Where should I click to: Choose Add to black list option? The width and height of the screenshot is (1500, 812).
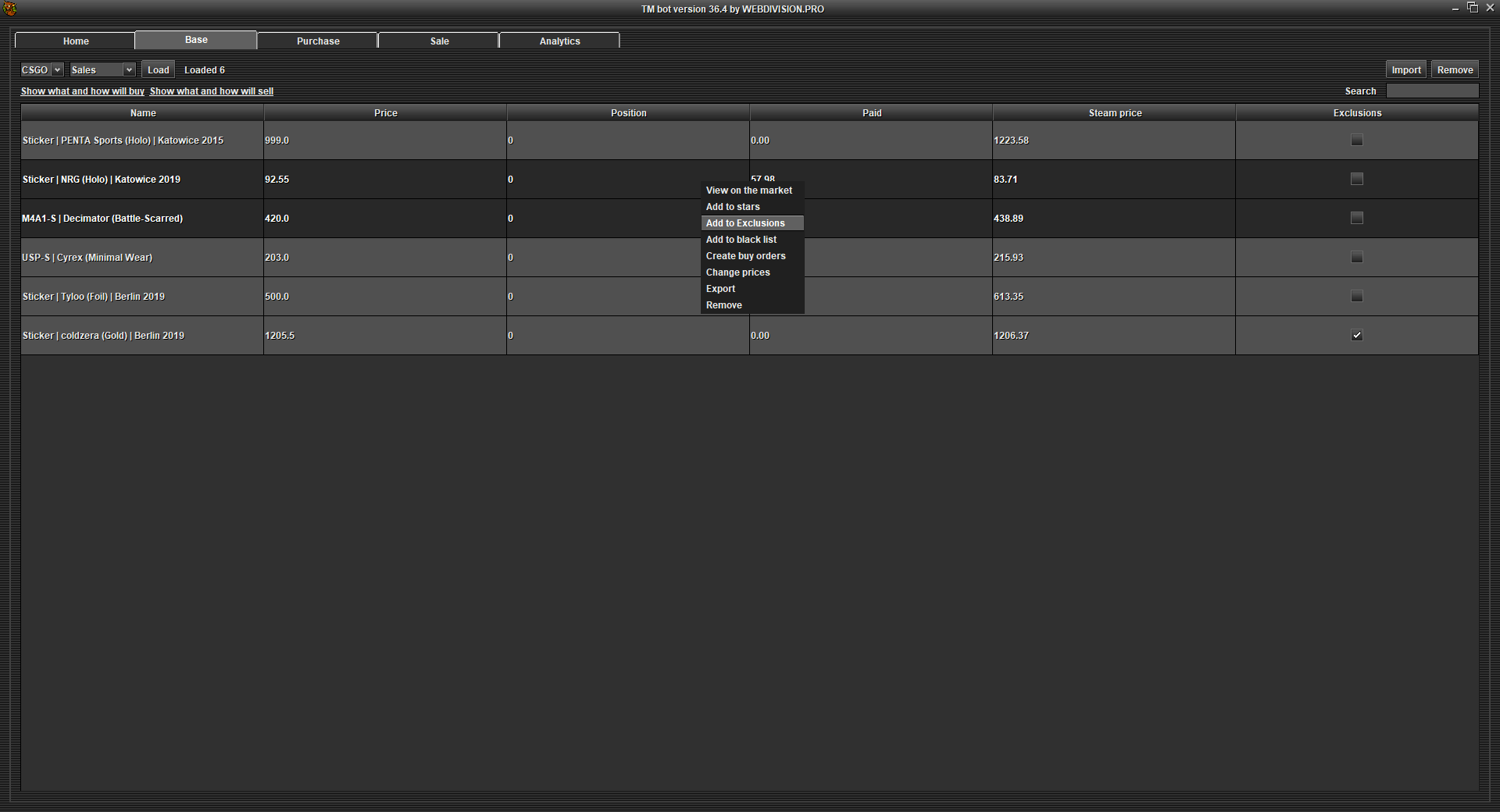(741, 240)
